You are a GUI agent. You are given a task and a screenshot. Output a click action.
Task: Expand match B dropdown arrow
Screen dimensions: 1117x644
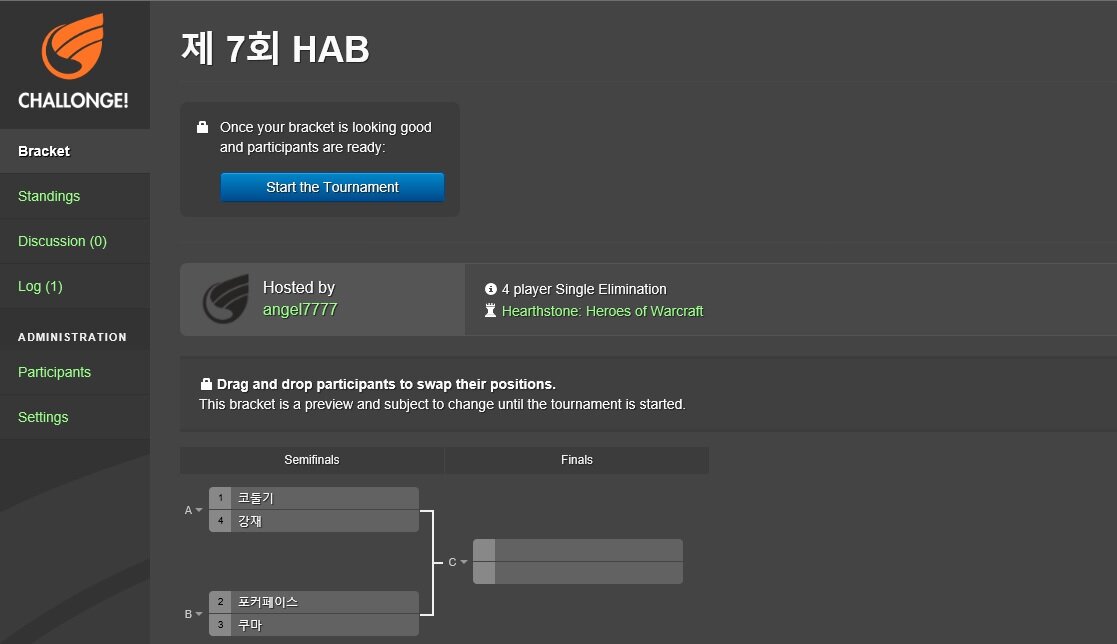199,614
